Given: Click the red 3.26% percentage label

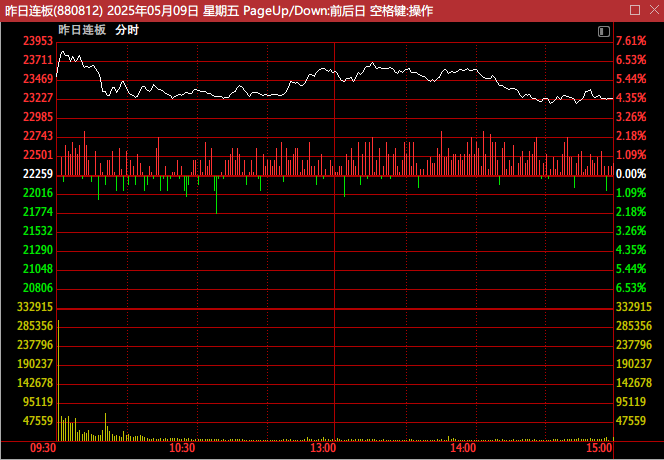Looking at the screenshot, I should pos(631,117).
